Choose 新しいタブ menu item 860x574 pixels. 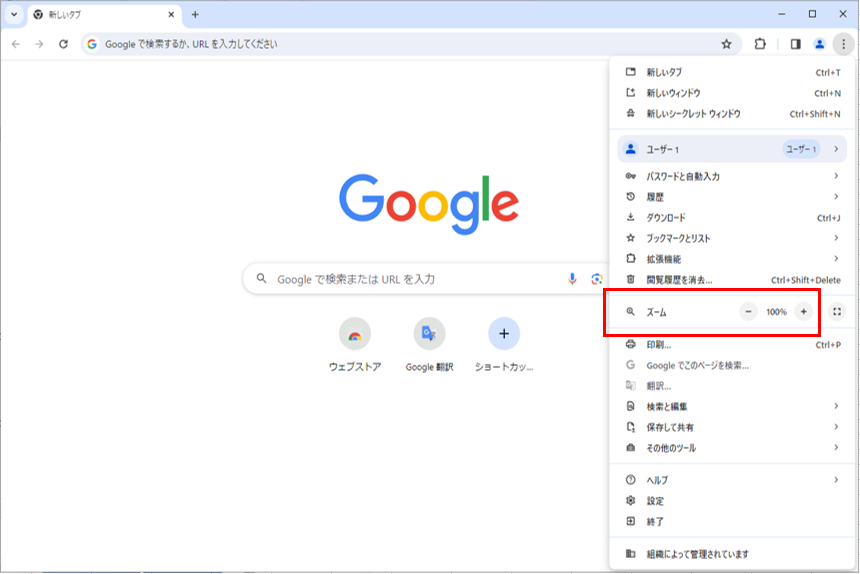click(733, 72)
